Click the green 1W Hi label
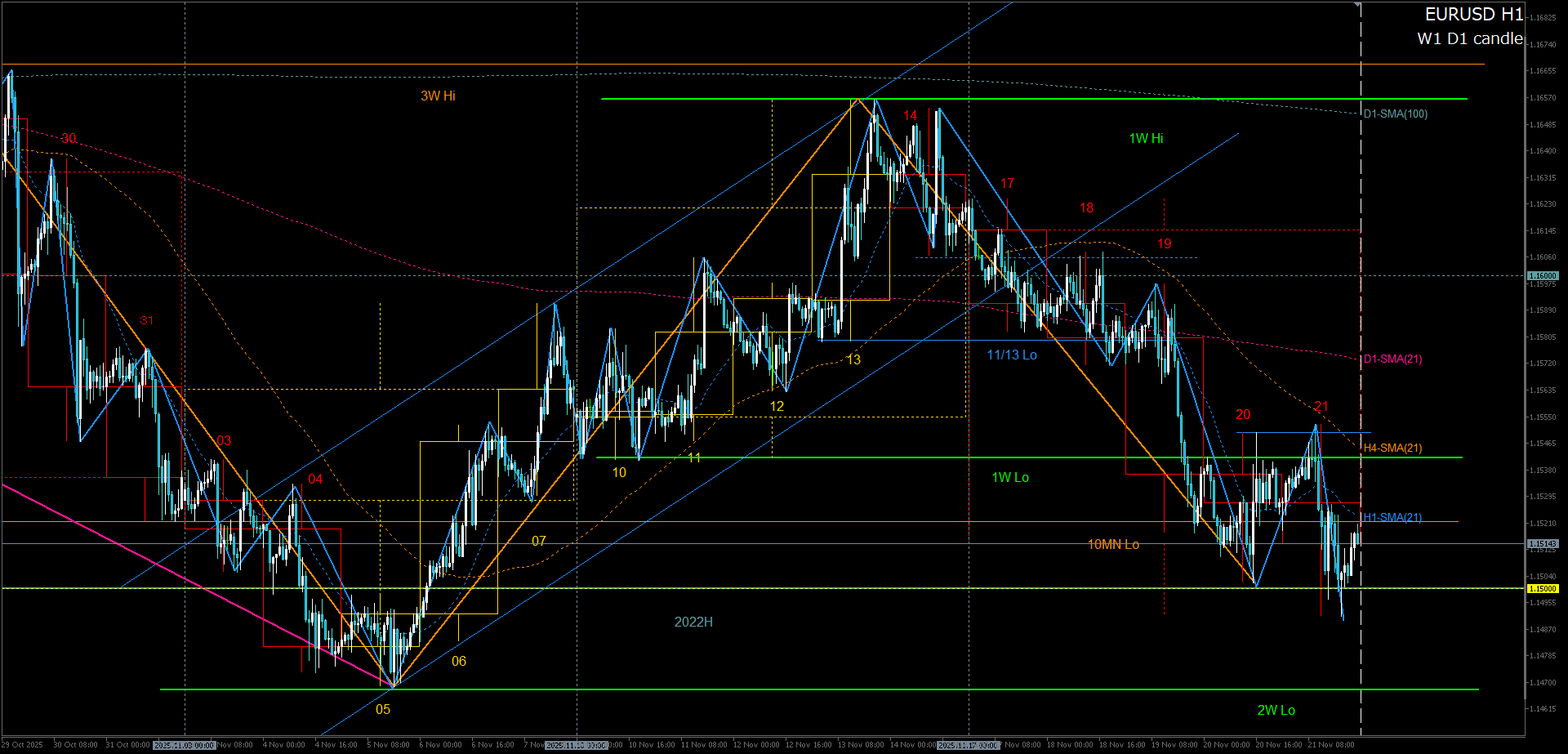Screen dimensions: 1568x754 coord(1146,138)
